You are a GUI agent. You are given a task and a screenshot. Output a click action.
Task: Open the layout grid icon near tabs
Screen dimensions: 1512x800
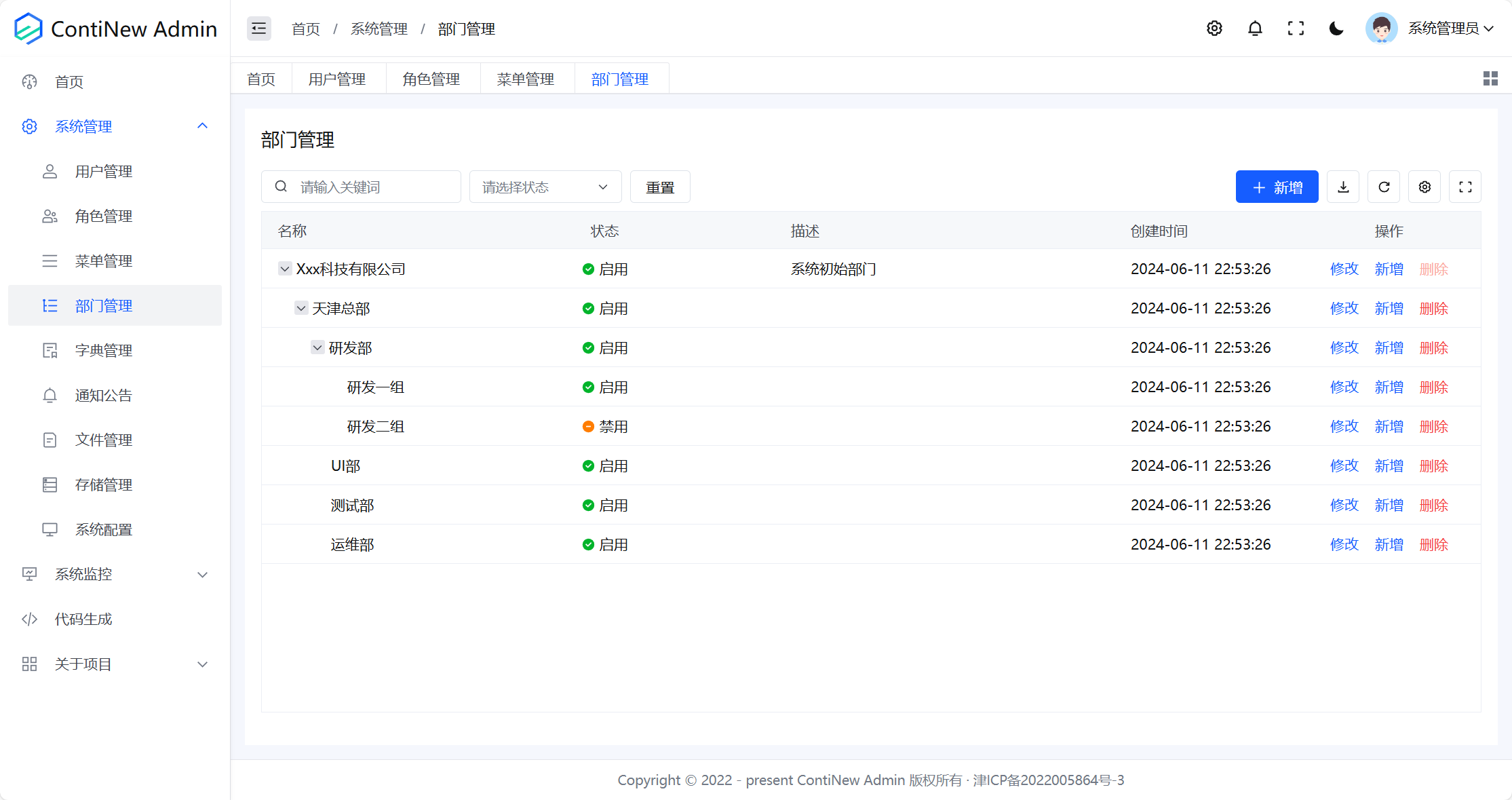coord(1490,78)
